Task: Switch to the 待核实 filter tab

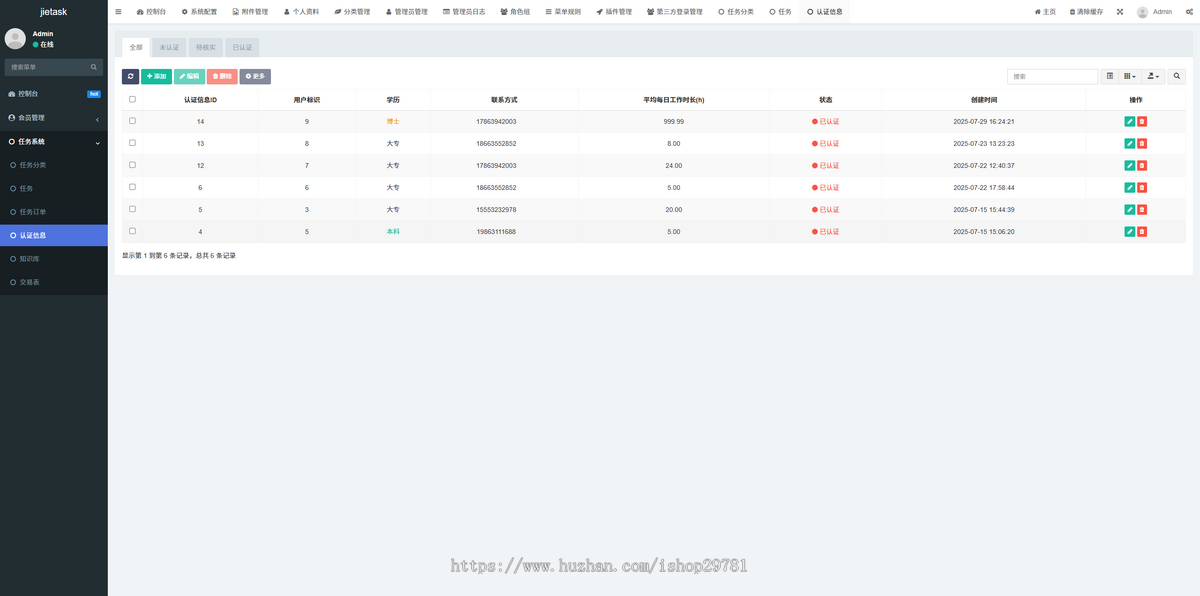Action: pos(205,47)
